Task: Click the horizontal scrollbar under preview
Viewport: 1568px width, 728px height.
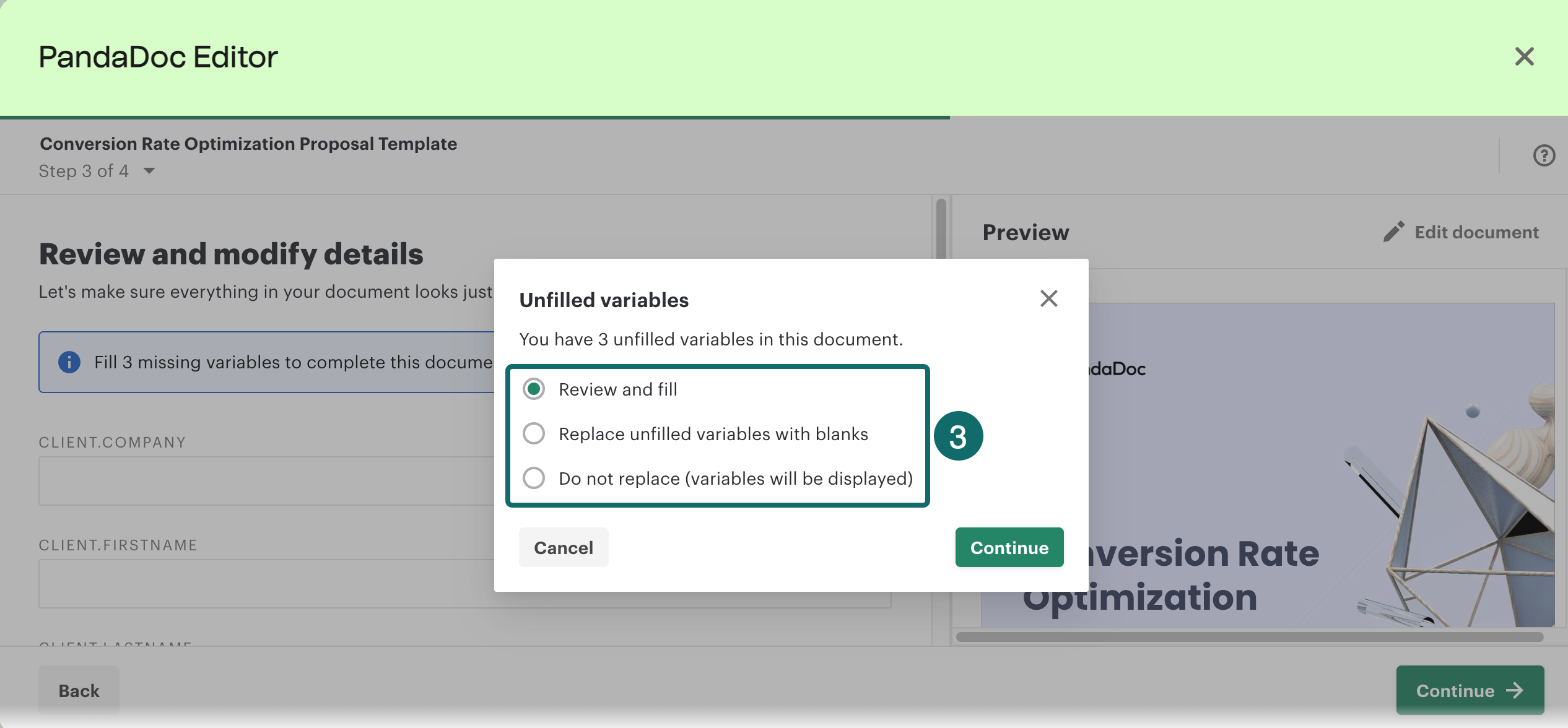Action: coord(1249,637)
